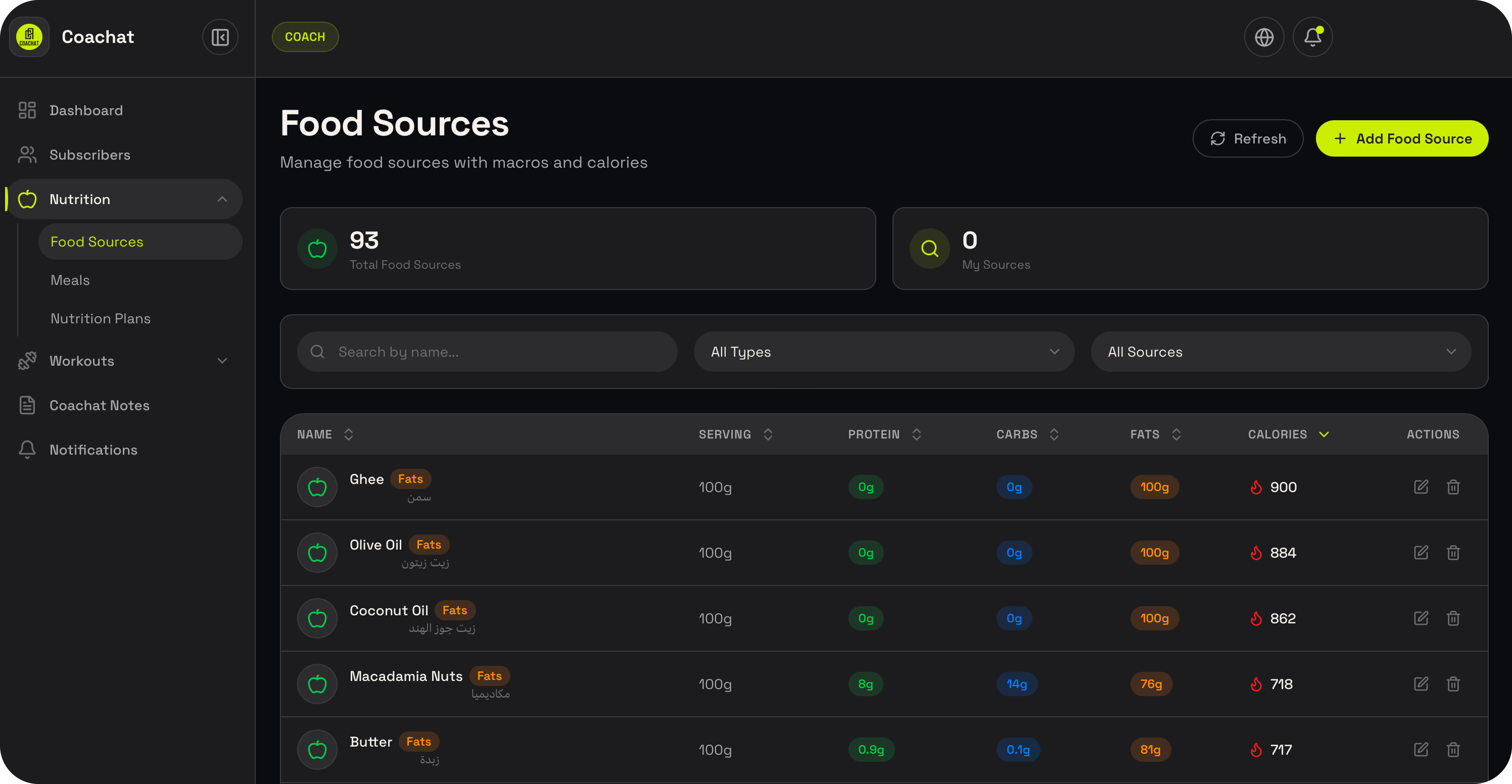1512x784 pixels.
Task: Select the Workouts sidebar icon
Action: tap(27, 360)
